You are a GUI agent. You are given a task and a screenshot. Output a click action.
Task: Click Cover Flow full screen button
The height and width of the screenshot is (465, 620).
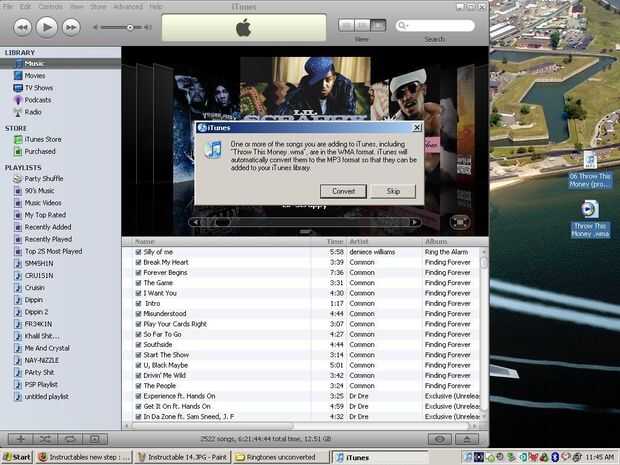[x=459, y=222]
